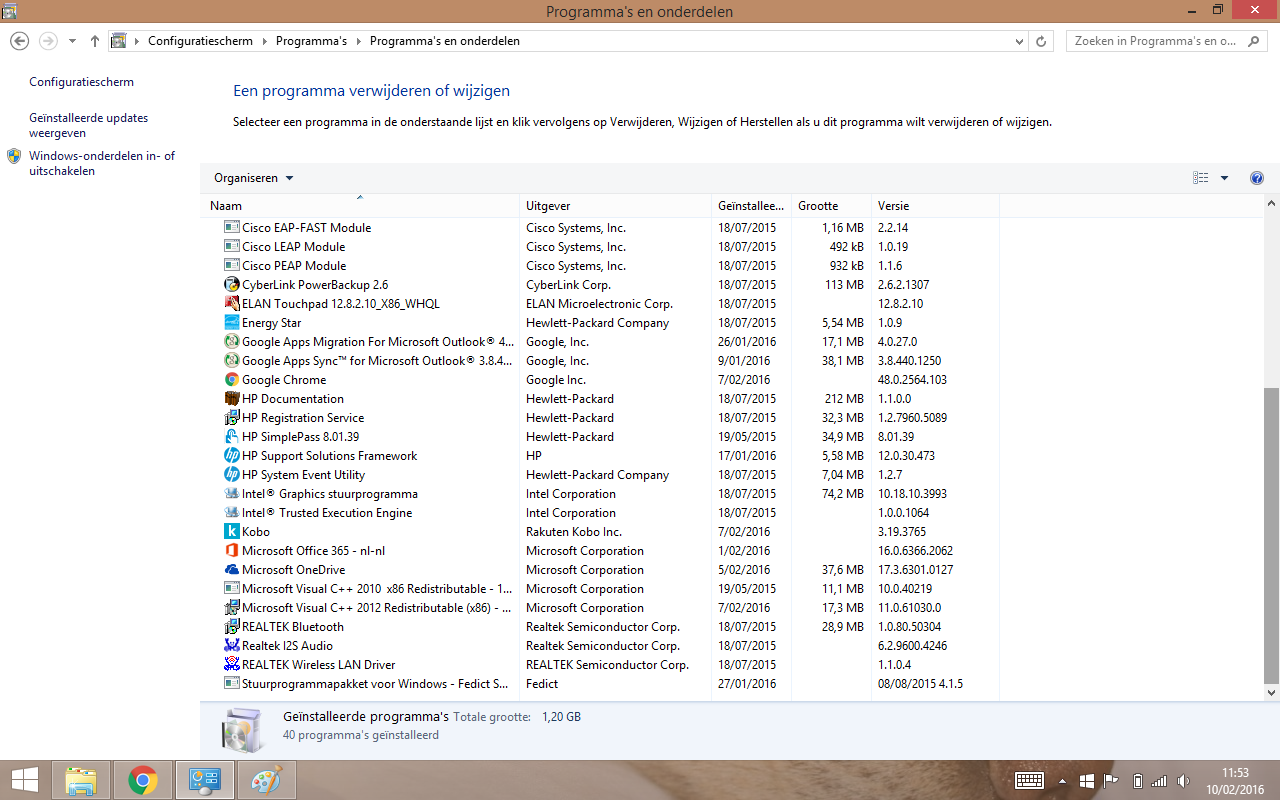Click the scrollbar up arrow
This screenshot has height=800, width=1280.
[x=1271, y=203]
